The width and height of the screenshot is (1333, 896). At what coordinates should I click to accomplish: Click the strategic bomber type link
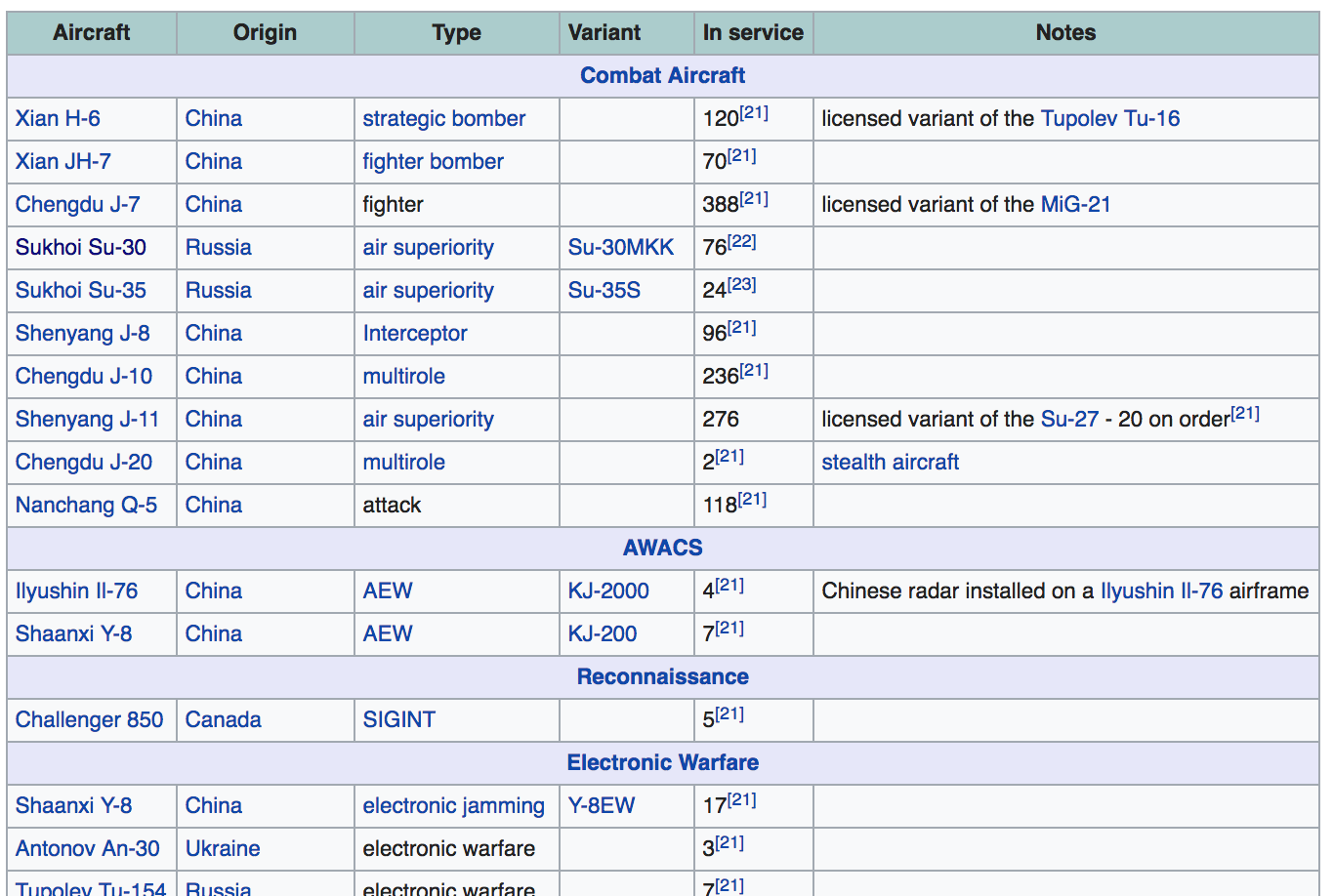click(443, 119)
